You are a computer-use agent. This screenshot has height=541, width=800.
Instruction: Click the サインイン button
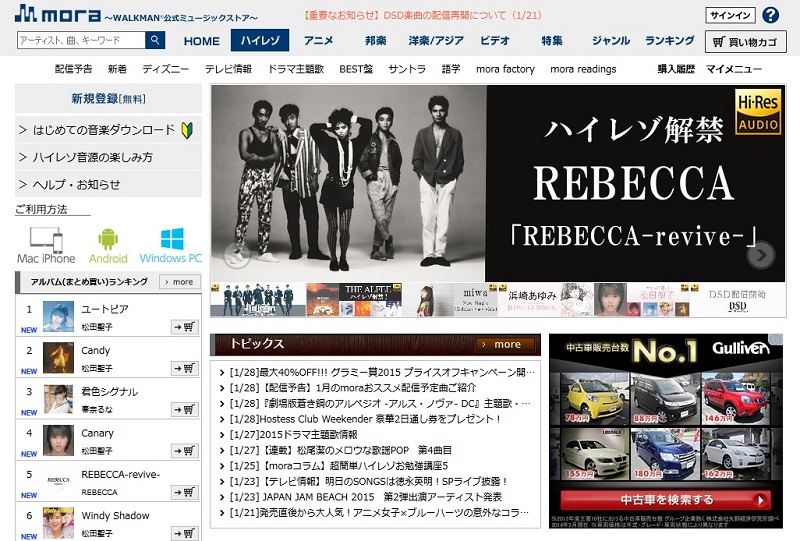730,16
